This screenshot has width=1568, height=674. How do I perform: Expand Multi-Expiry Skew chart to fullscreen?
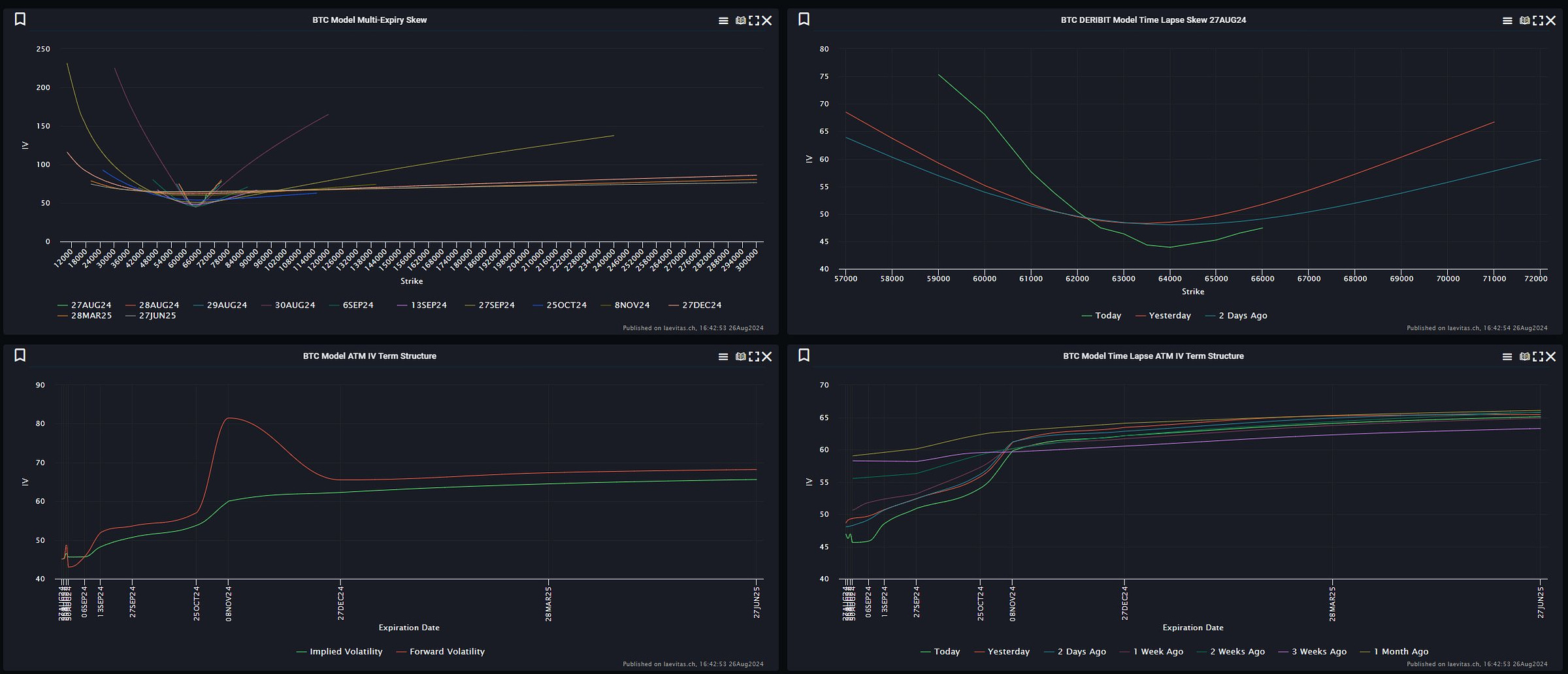754,21
